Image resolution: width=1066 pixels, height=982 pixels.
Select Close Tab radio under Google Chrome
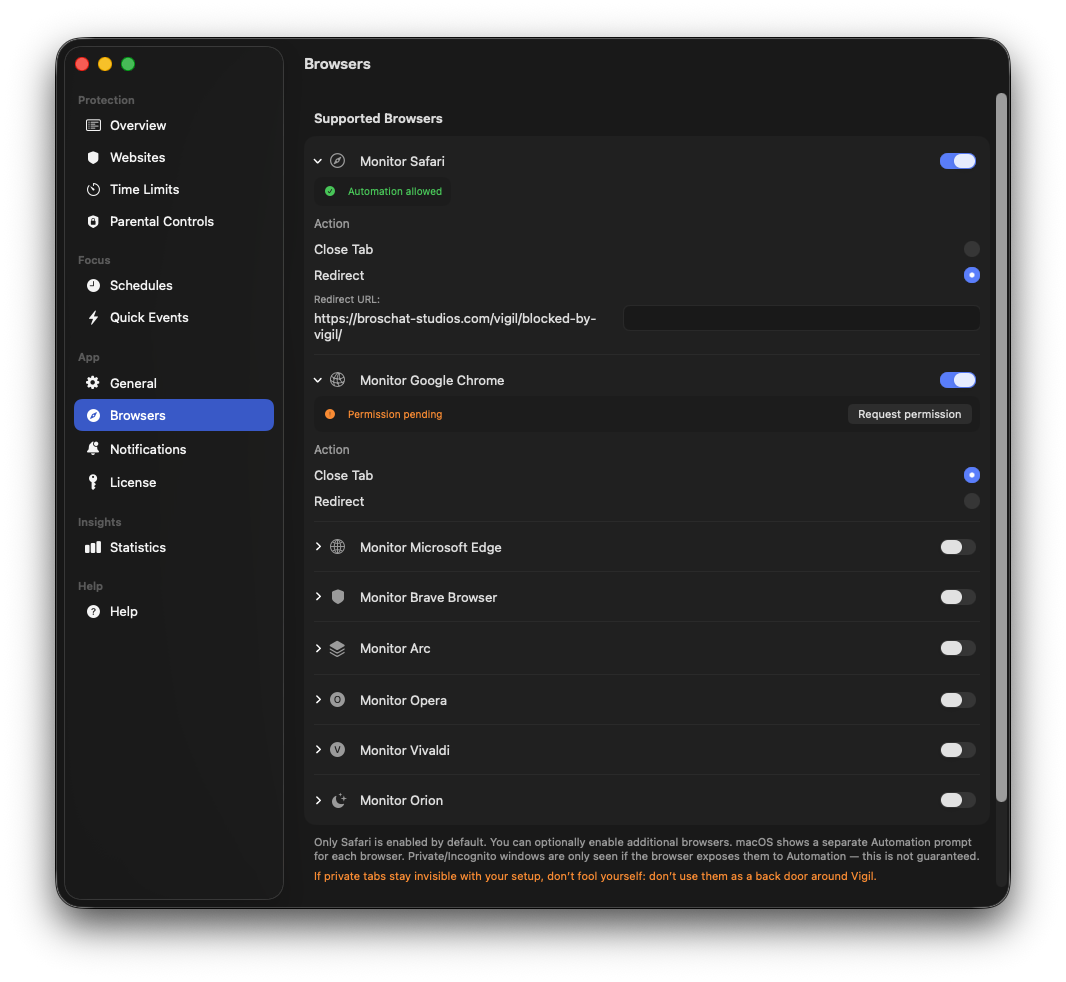coord(972,475)
